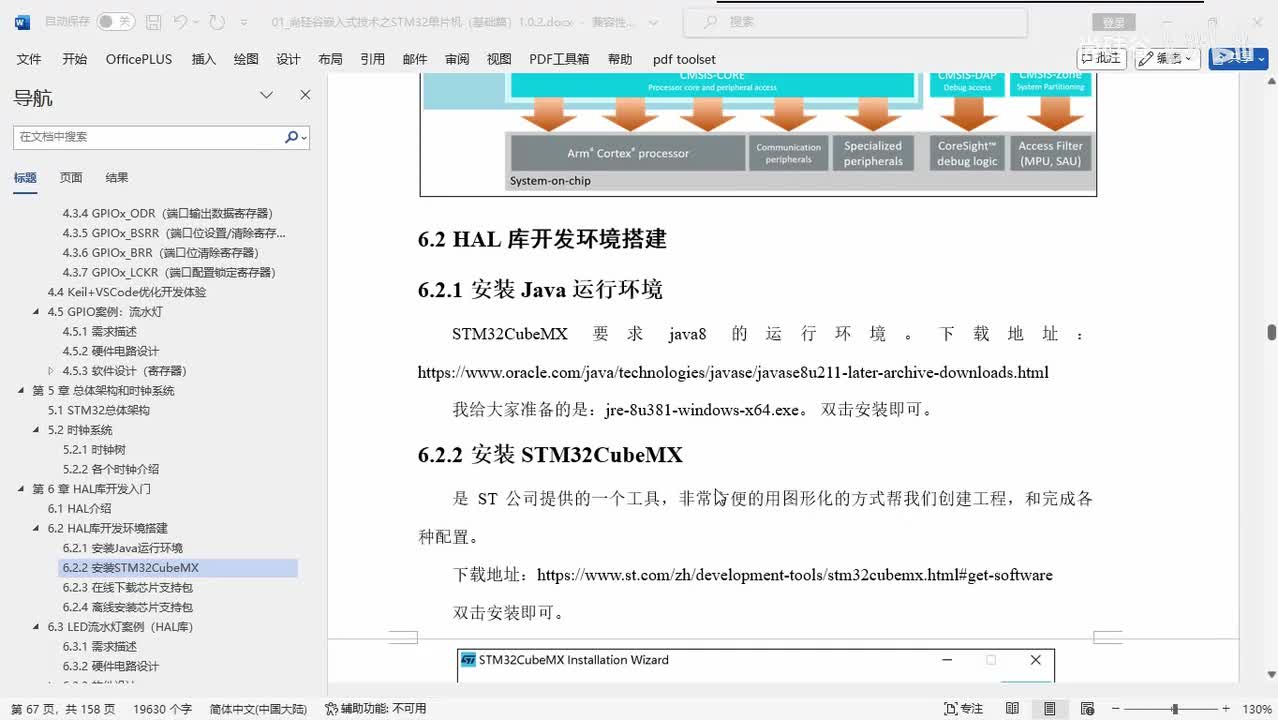This screenshot has height=720, width=1278.
Task: Collapse the 4.5 GPIO案例:流水灯 heading
Action: pyautogui.click(x=37, y=312)
